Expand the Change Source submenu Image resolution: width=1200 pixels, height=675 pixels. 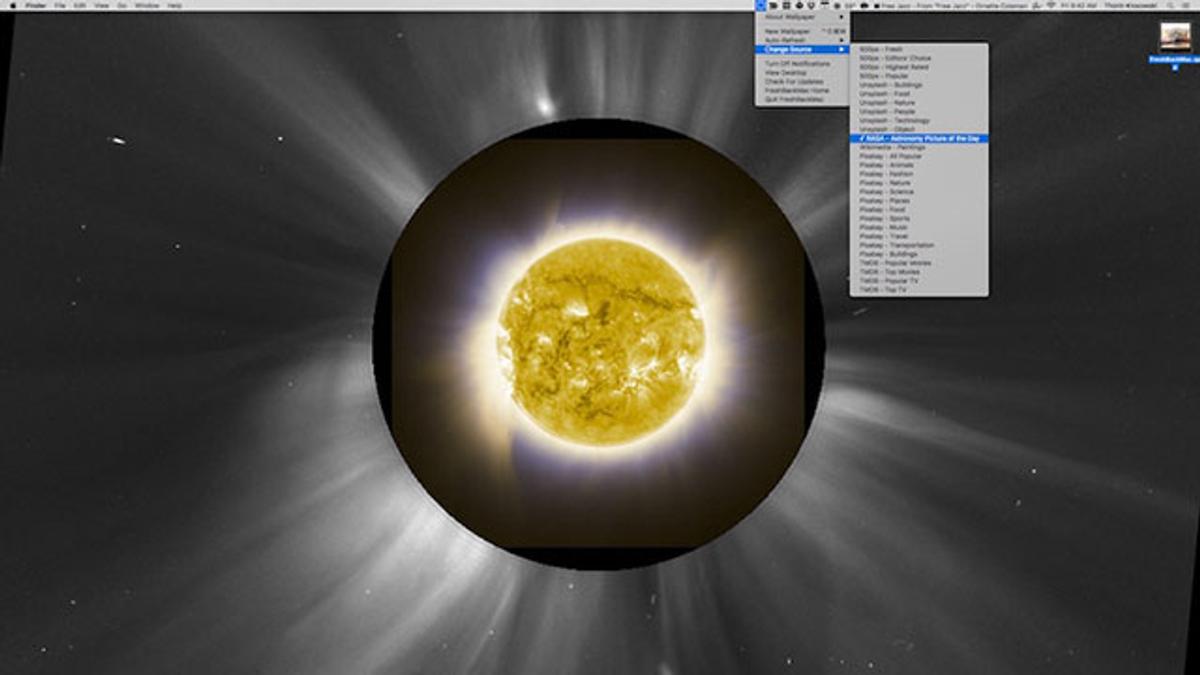800,49
